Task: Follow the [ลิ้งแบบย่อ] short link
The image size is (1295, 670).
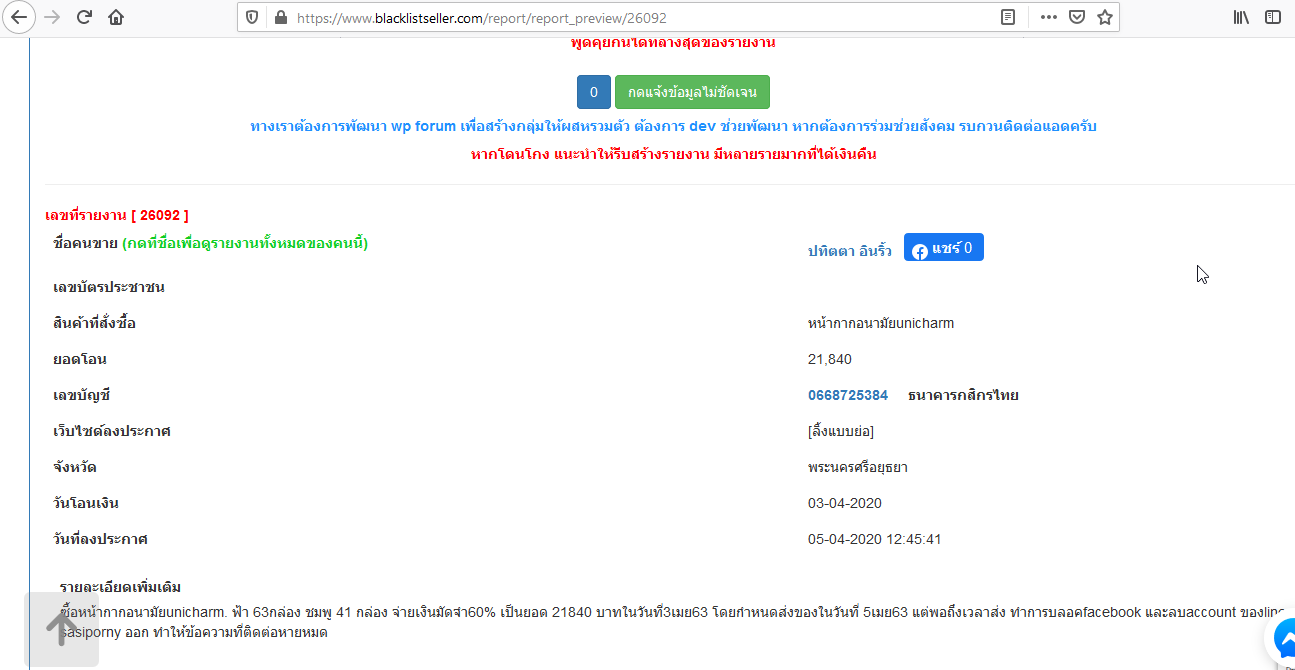Action: point(841,431)
